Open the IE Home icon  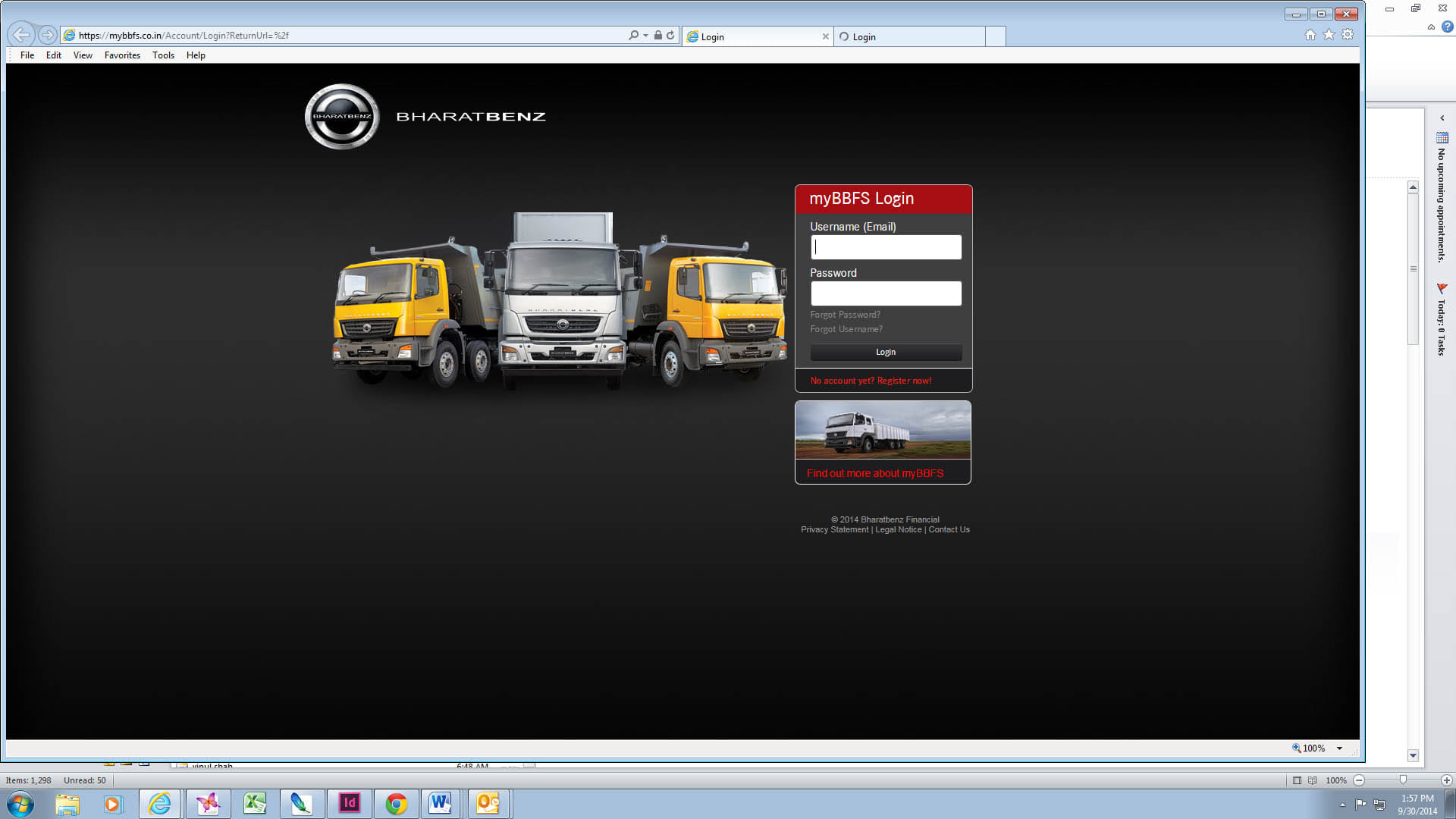tap(1310, 35)
